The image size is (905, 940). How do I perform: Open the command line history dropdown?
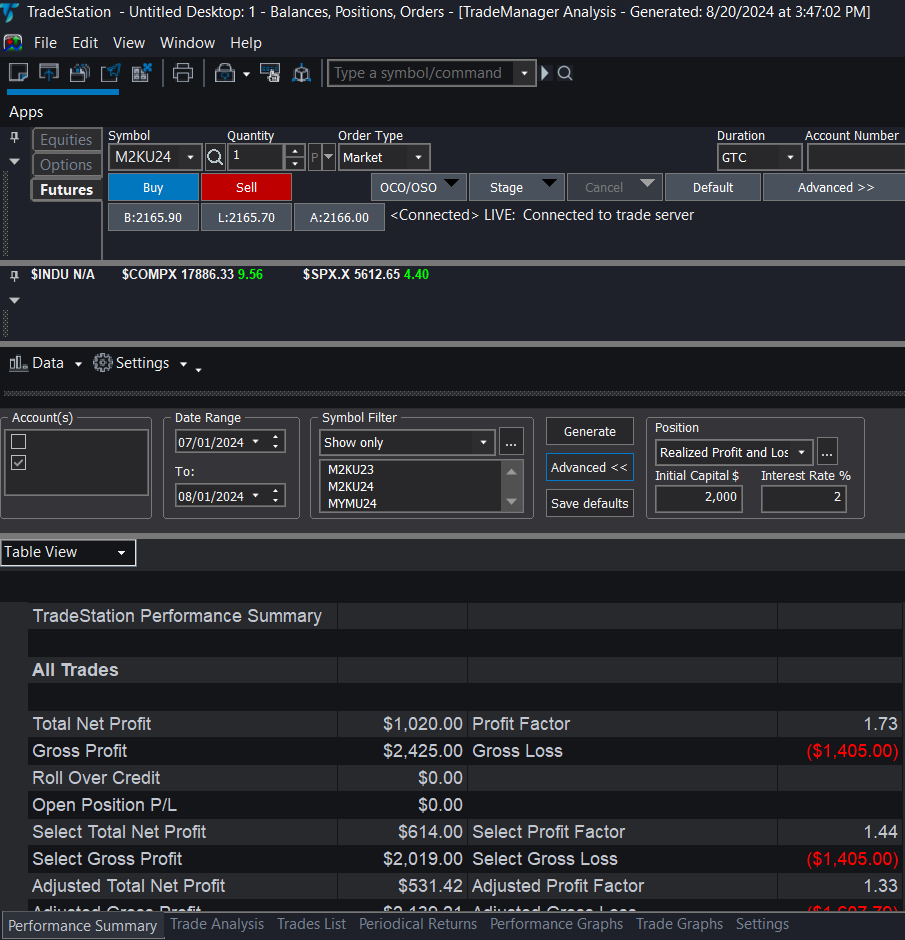click(x=524, y=73)
